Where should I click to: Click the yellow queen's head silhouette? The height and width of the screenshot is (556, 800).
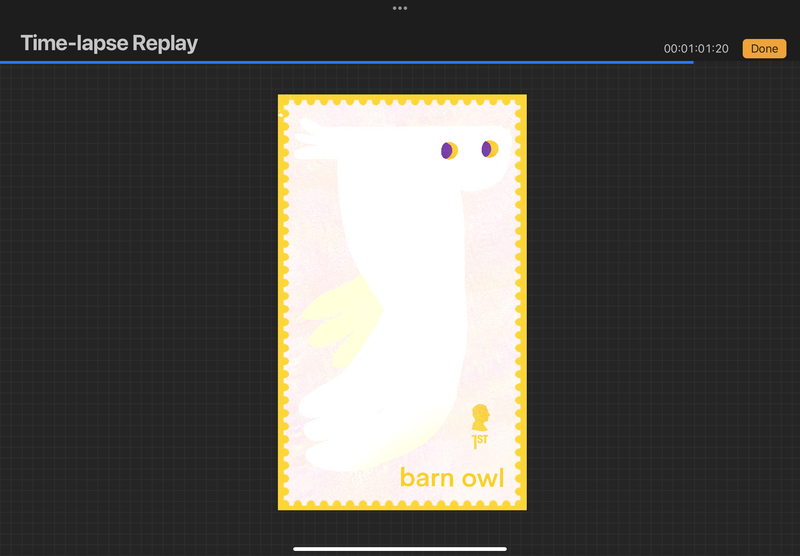[x=481, y=416]
